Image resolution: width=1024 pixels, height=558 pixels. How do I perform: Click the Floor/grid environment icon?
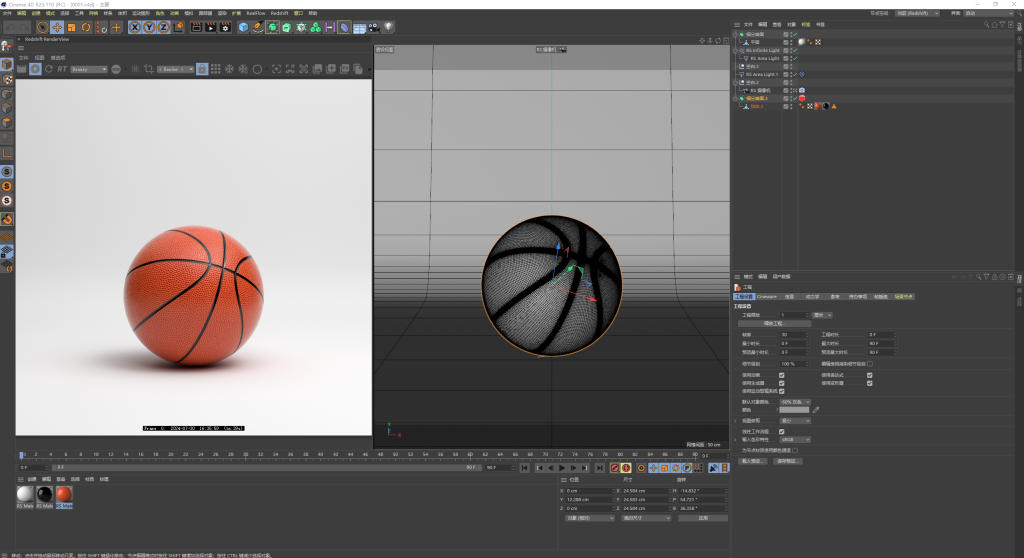359,27
